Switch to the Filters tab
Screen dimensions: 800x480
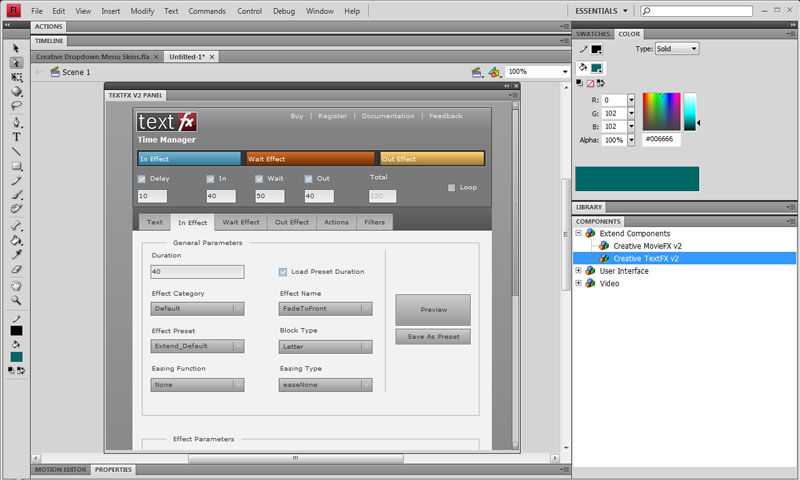[x=374, y=222]
